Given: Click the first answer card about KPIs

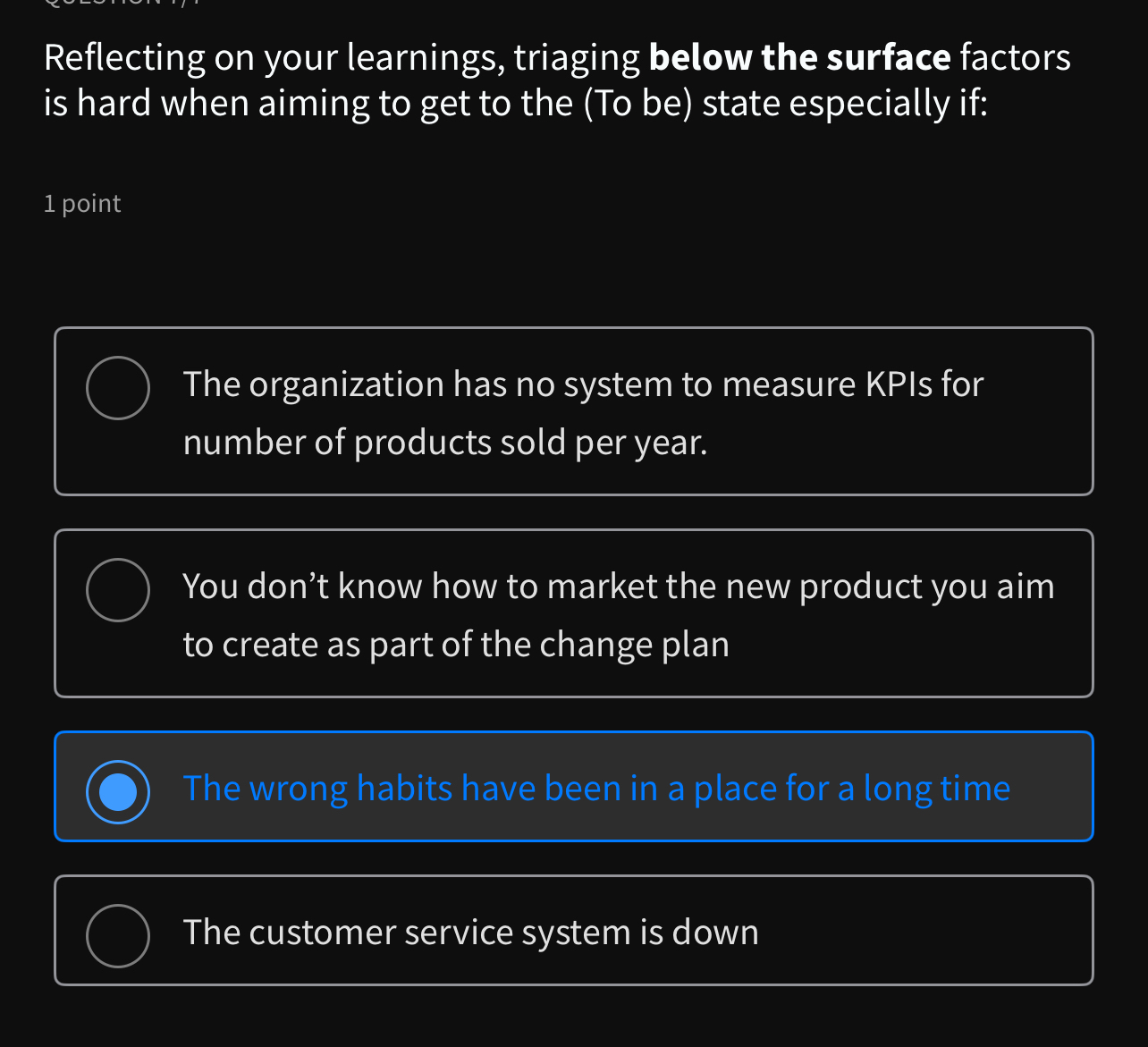Looking at the screenshot, I should tap(572, 411).
